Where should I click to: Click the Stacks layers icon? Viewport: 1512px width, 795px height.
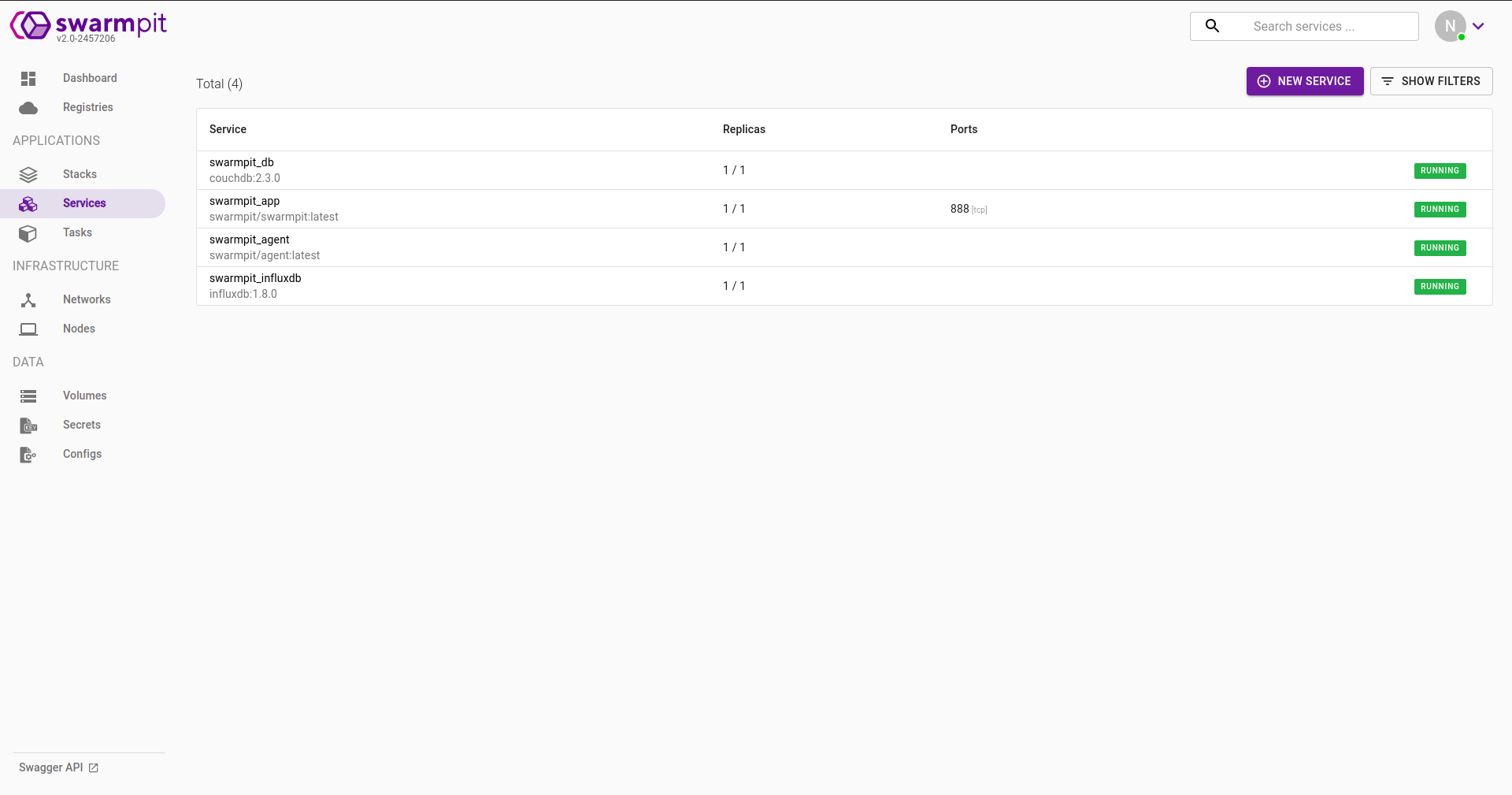28,174
